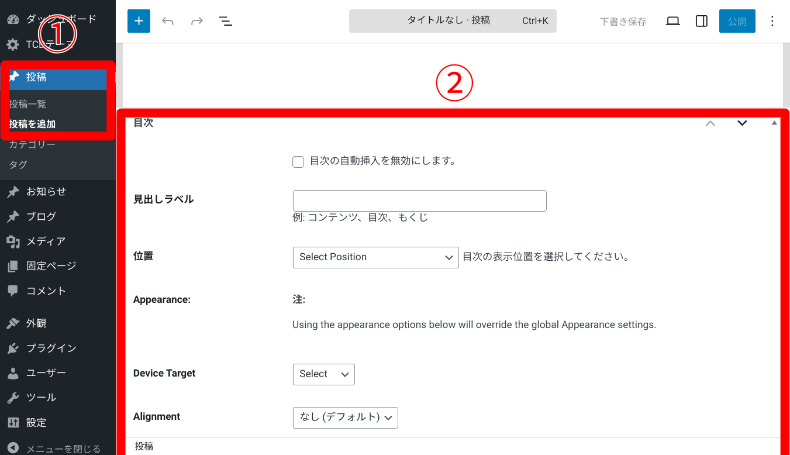The height and width of the screenshot is (455, 790).
Task: Open 投稿一覧 in the sidebar submenu
Action: coord(28,104)
